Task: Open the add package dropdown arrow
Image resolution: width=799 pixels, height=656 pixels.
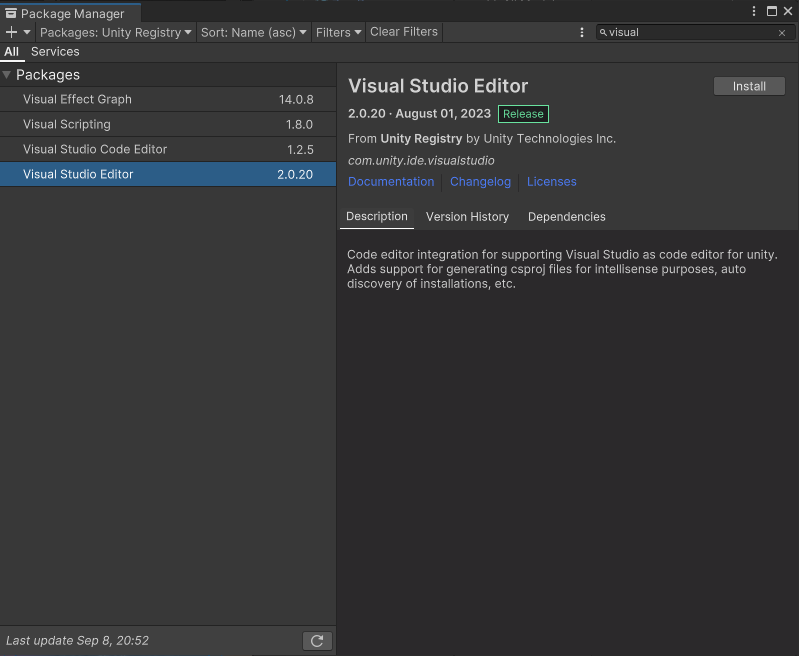Action: point(27,32)
